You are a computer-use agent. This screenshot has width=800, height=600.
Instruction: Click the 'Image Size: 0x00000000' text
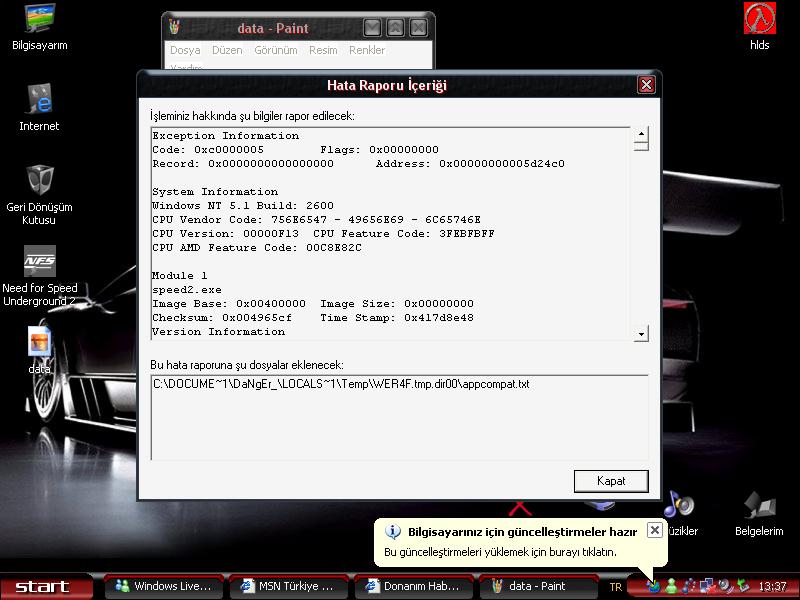click(397, 304)
